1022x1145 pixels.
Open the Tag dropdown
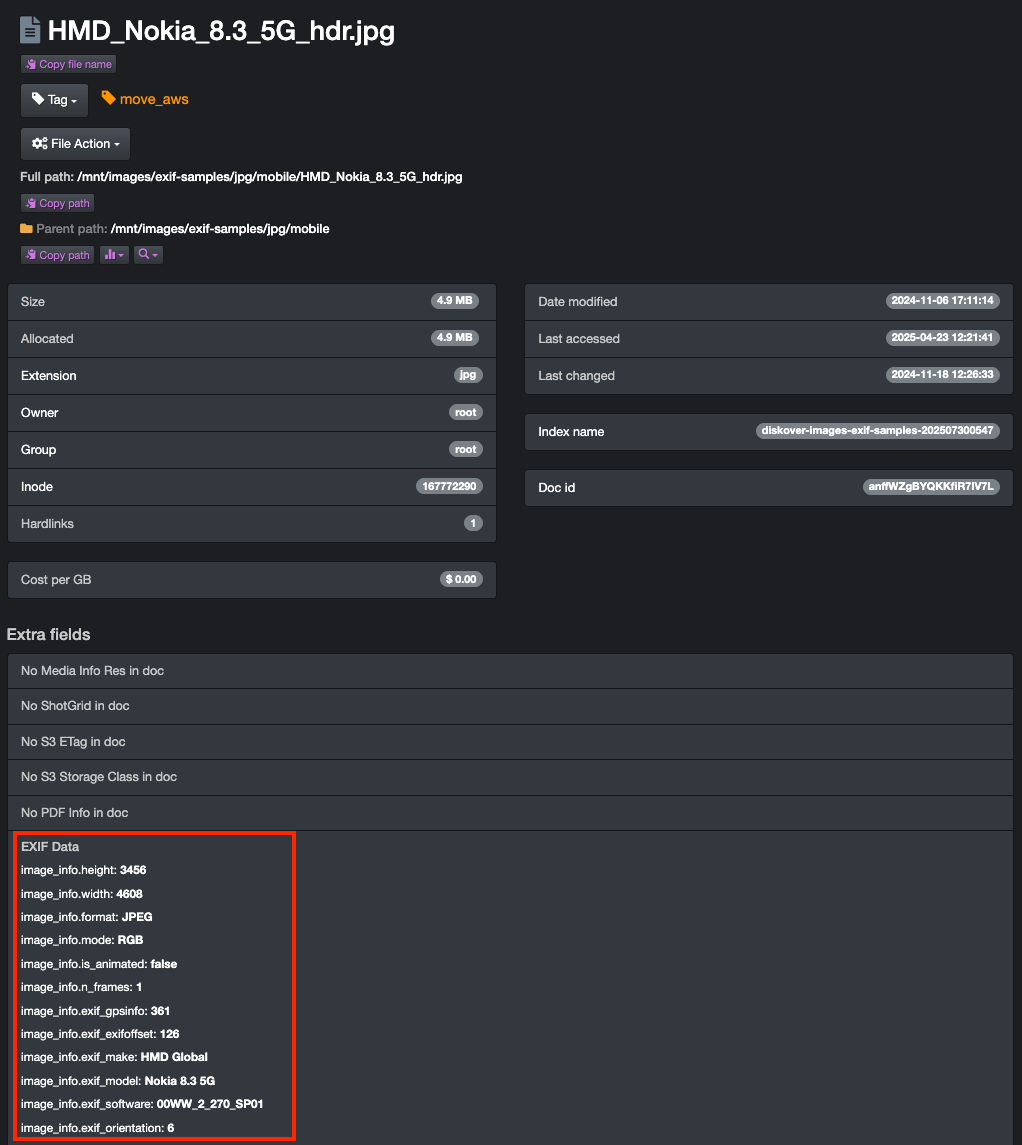click(54, 100)
